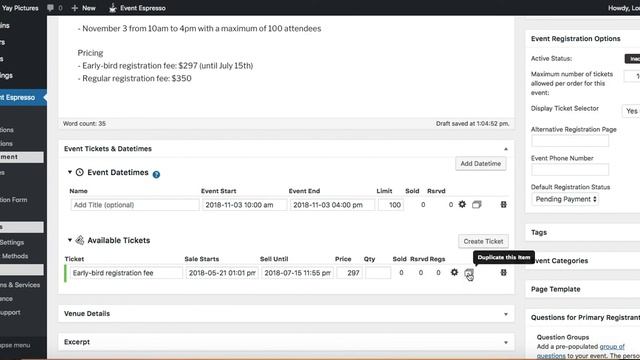Open Event Espresso admin bar icon
Screen dimensions: 640x360
[113, 8]
